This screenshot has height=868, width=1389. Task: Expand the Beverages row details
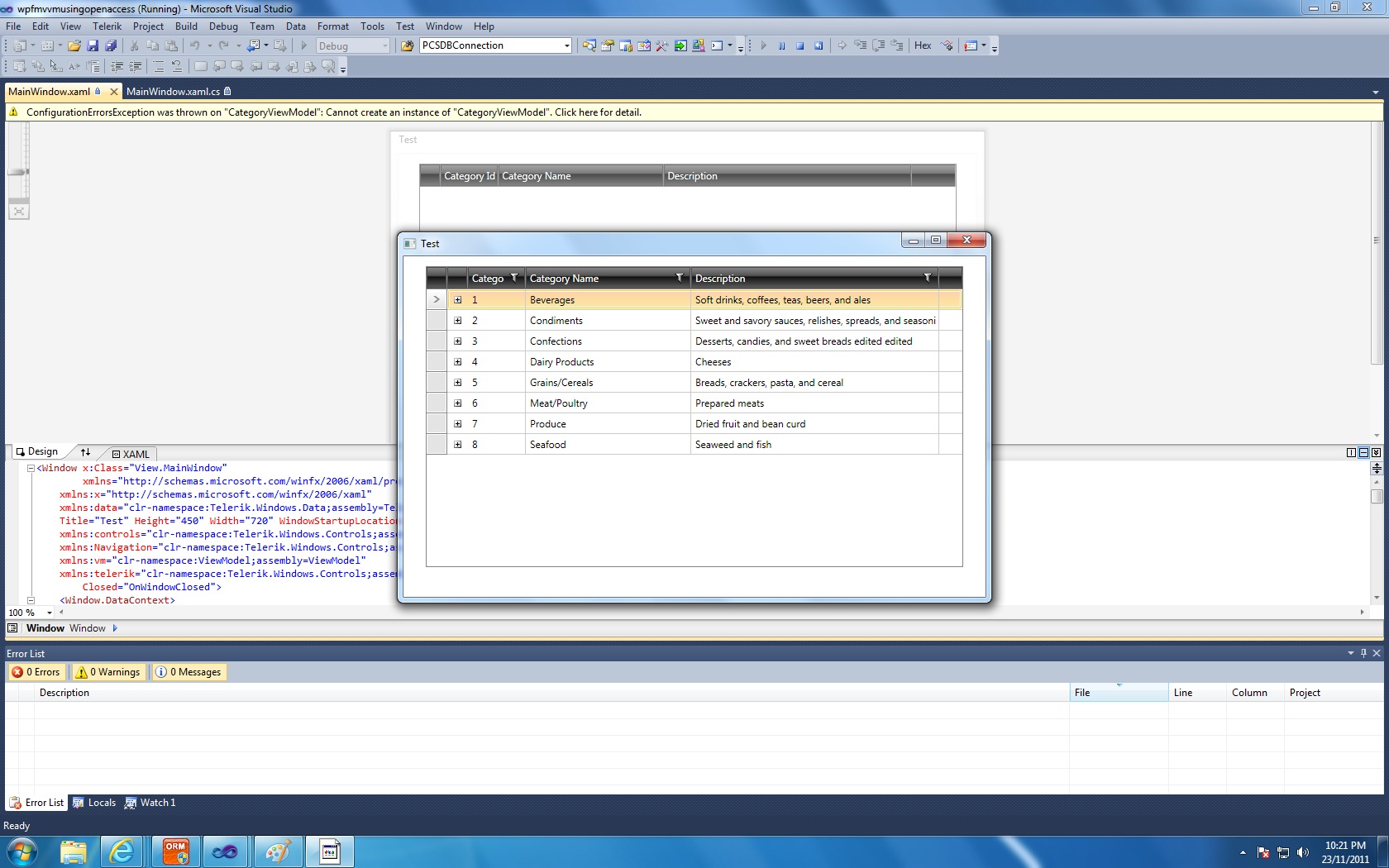tap(457, 300)
